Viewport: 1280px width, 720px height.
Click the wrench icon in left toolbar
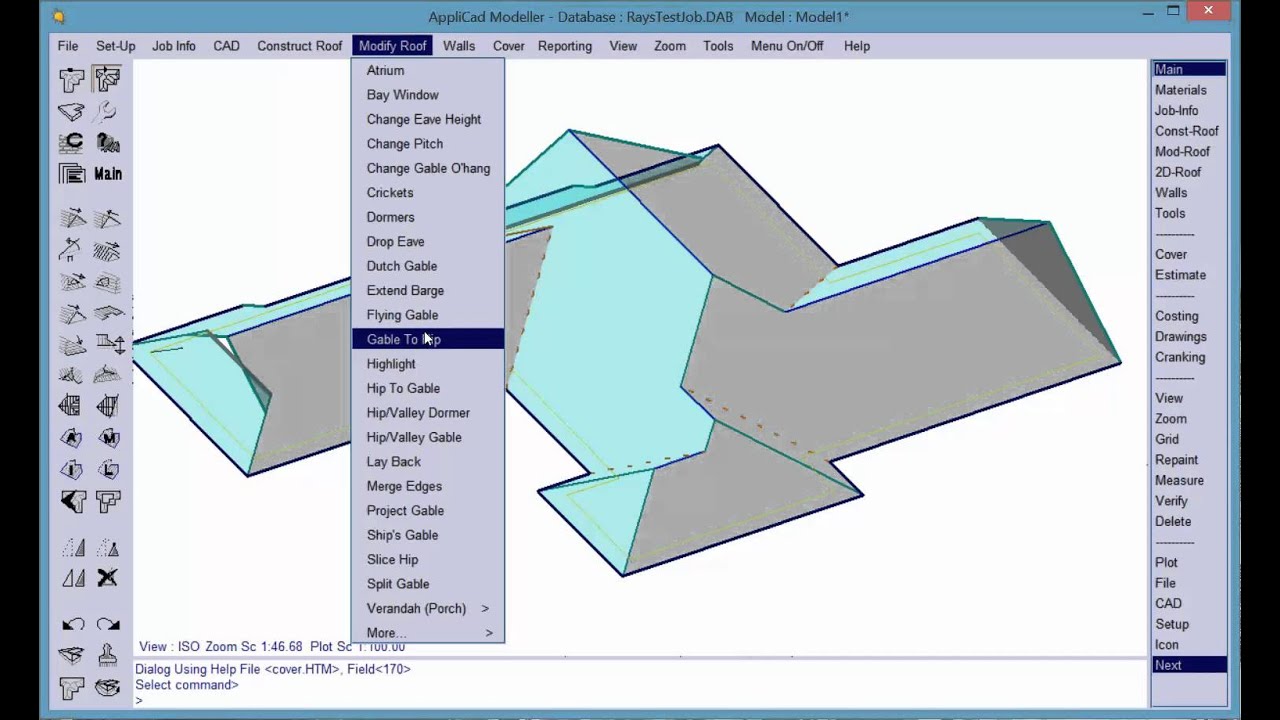pyautogui.click(x=107, y=111)
